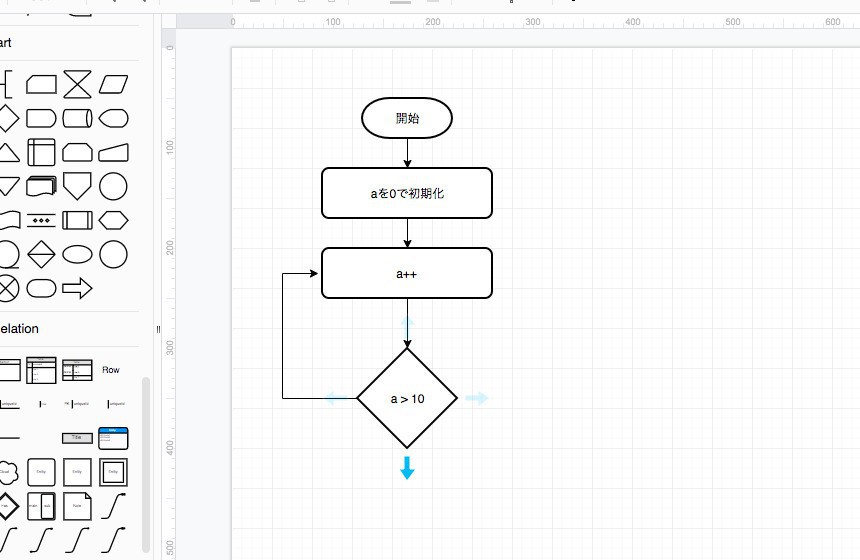Select the Sort diamond shape

coord(41,254)
